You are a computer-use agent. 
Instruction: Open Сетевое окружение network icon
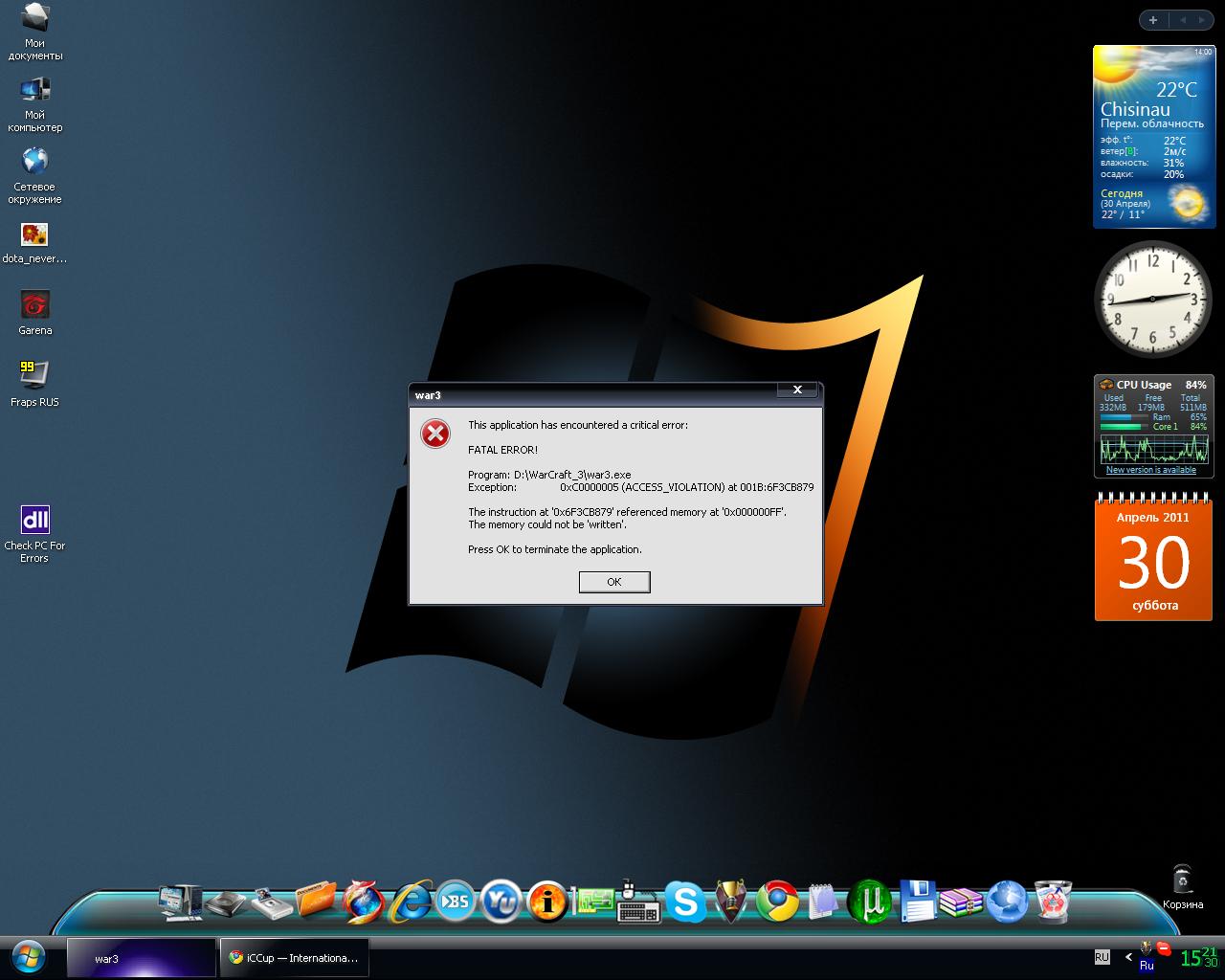[x=35, y=175]
